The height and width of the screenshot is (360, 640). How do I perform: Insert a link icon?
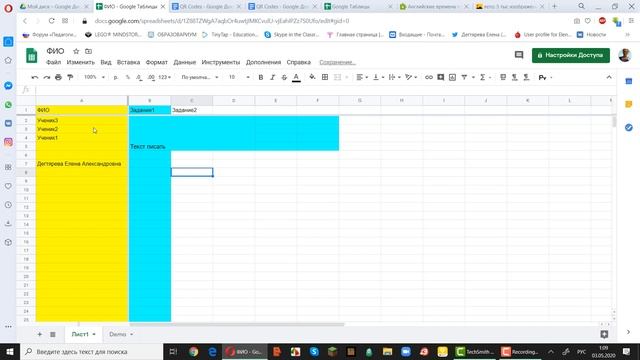[x=429, y=77]
